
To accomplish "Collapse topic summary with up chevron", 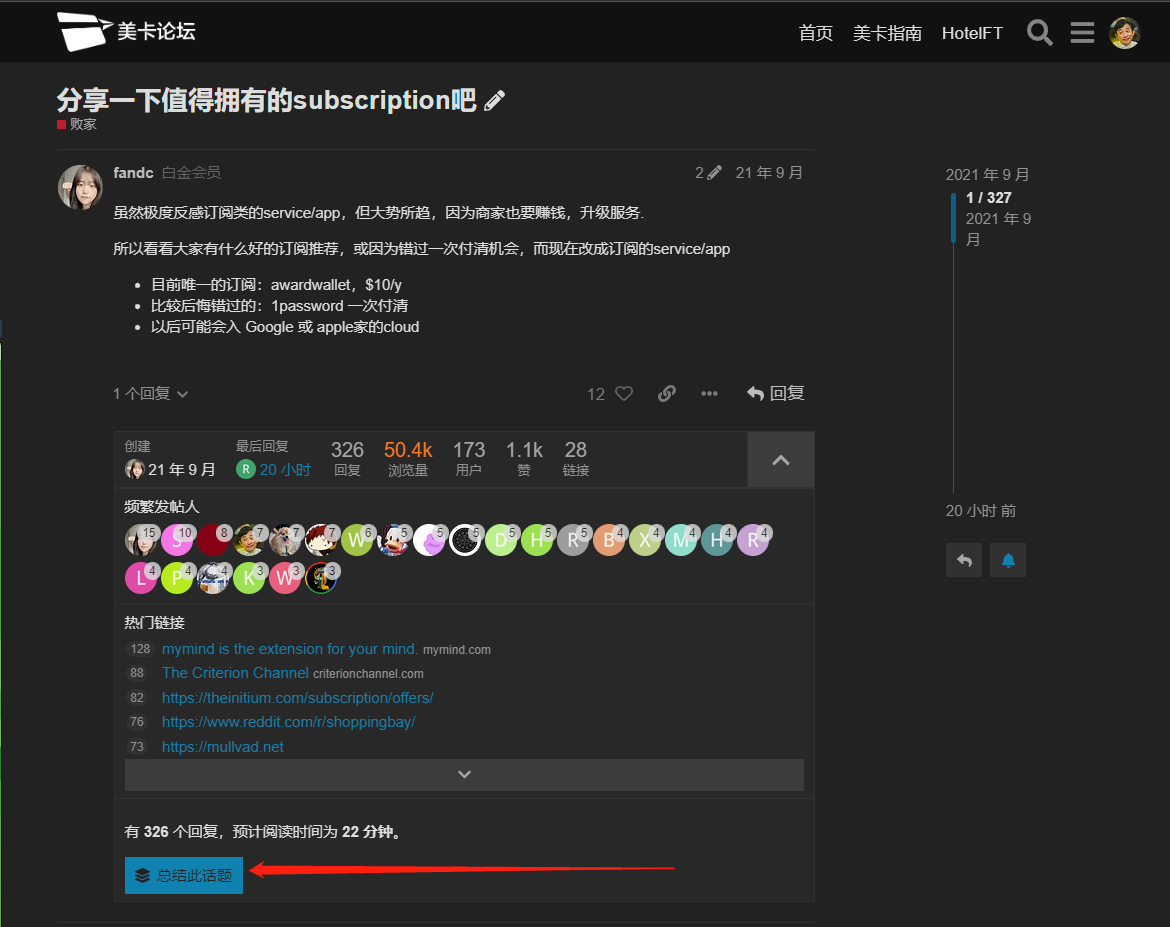I will pyautogui.click(x=780, y=460).
